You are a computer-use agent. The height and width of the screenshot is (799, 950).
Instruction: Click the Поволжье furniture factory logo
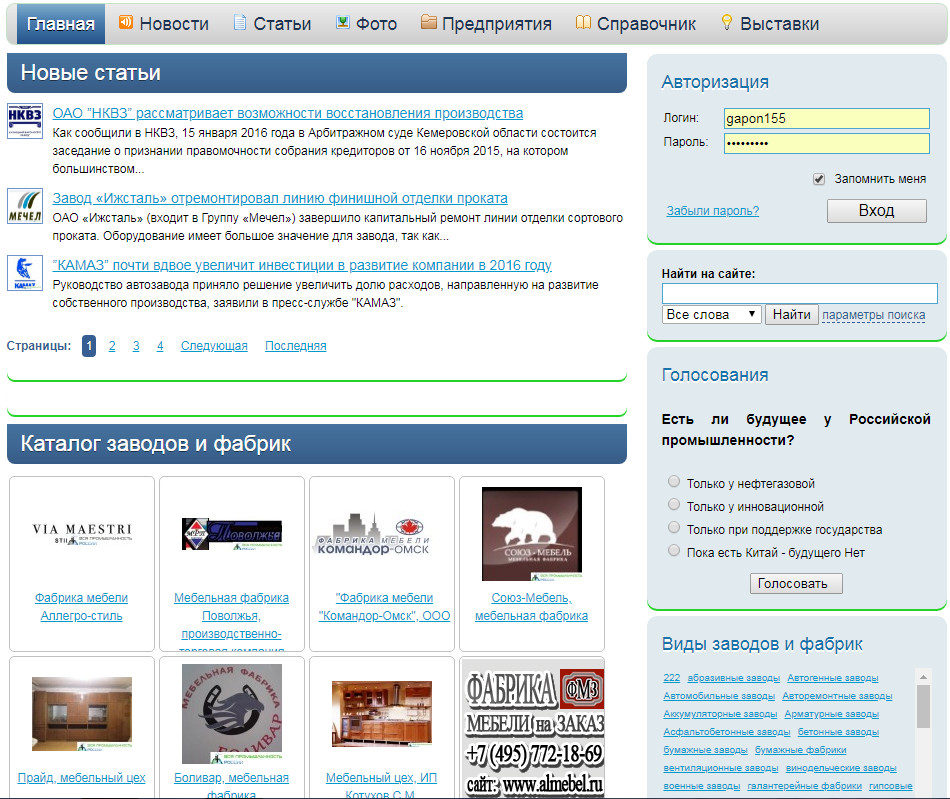point(231,534)
